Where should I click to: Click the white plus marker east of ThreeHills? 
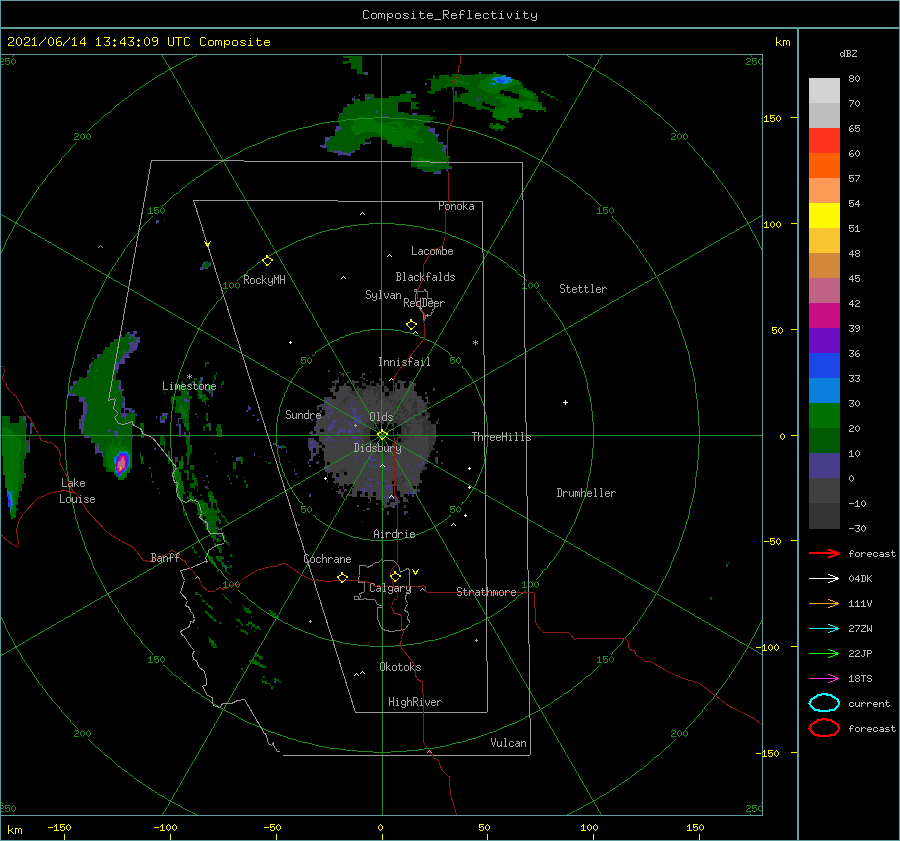[x=565, y=402]
